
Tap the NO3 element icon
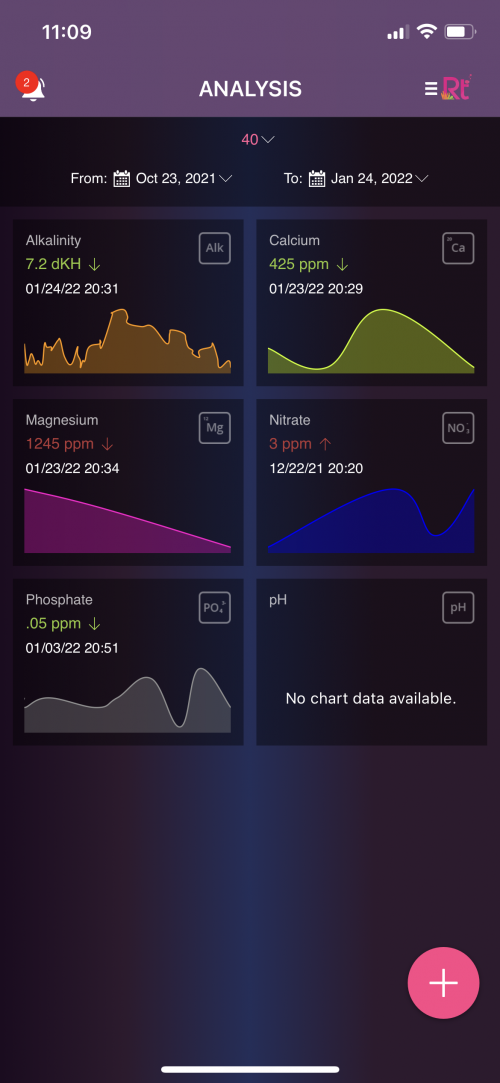tap(459, 428)
